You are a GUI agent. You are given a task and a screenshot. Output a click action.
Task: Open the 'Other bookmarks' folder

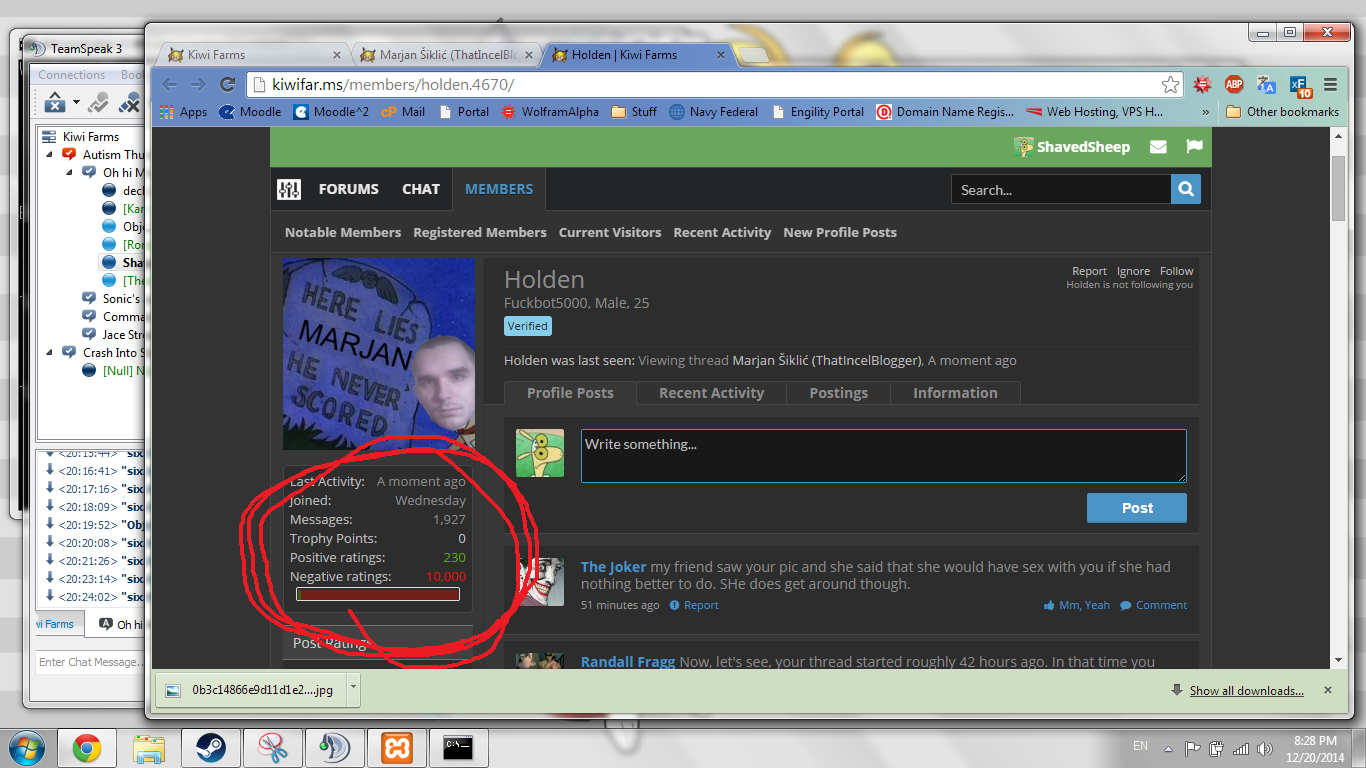coord(1282,112)
